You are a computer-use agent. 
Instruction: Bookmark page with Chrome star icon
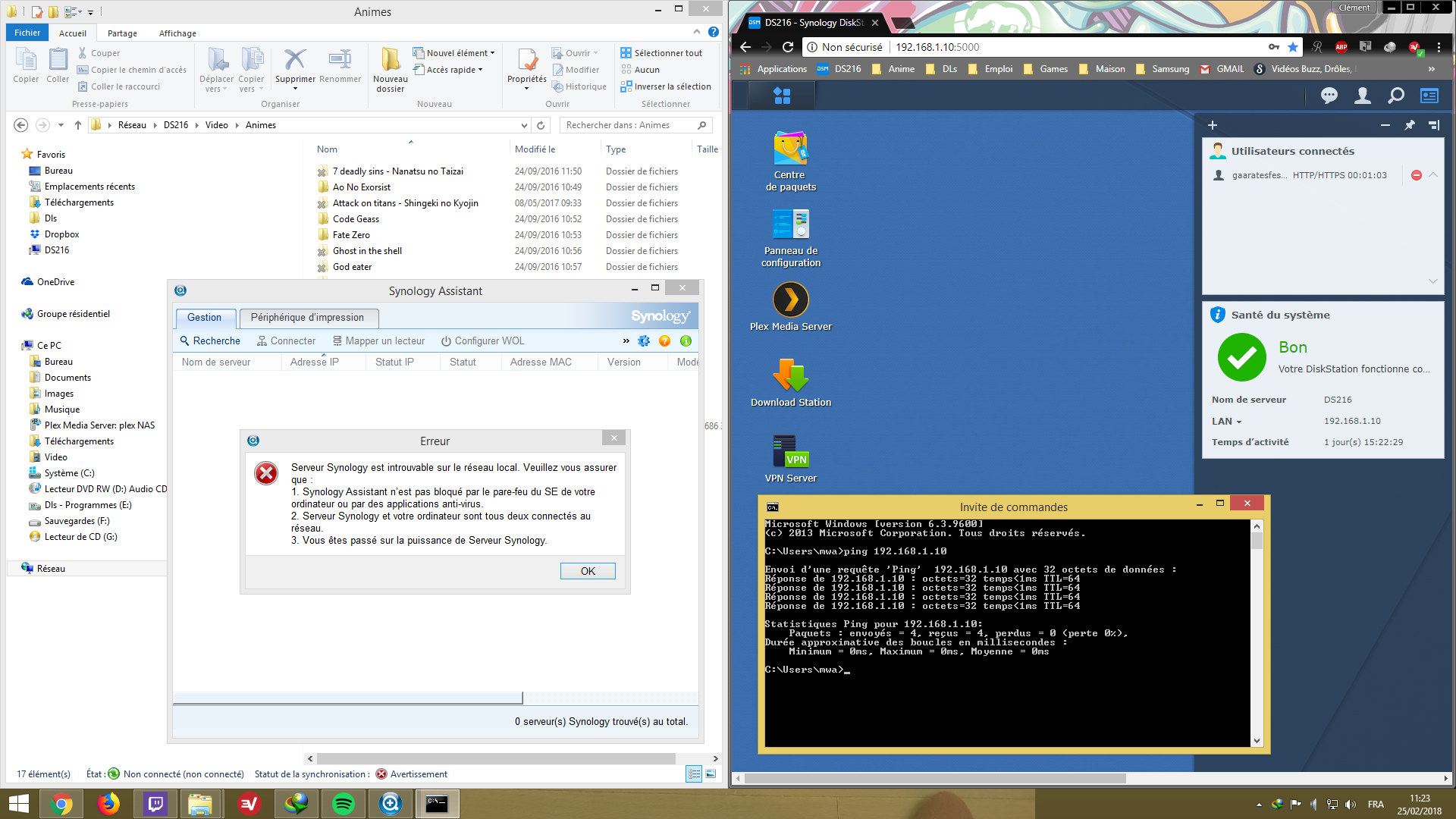pos(1293,47)
